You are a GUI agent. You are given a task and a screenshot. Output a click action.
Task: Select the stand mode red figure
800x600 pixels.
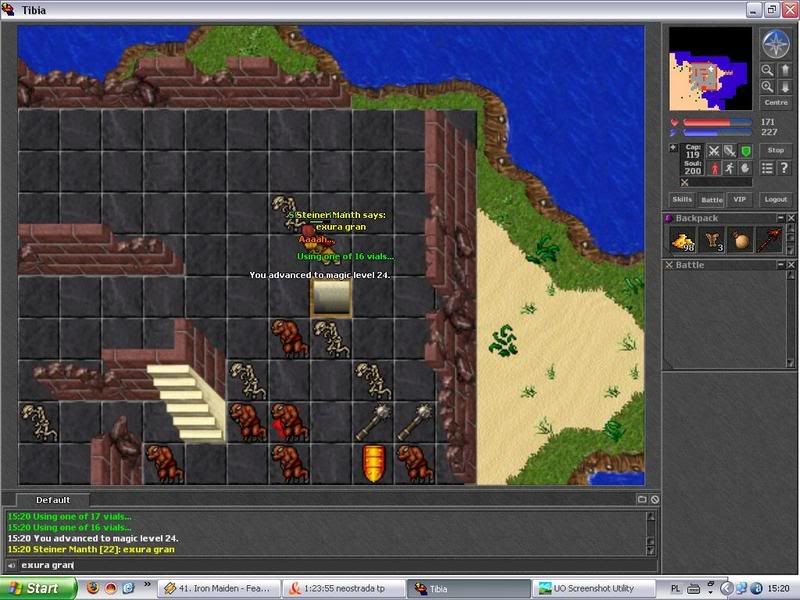[713, 168]
